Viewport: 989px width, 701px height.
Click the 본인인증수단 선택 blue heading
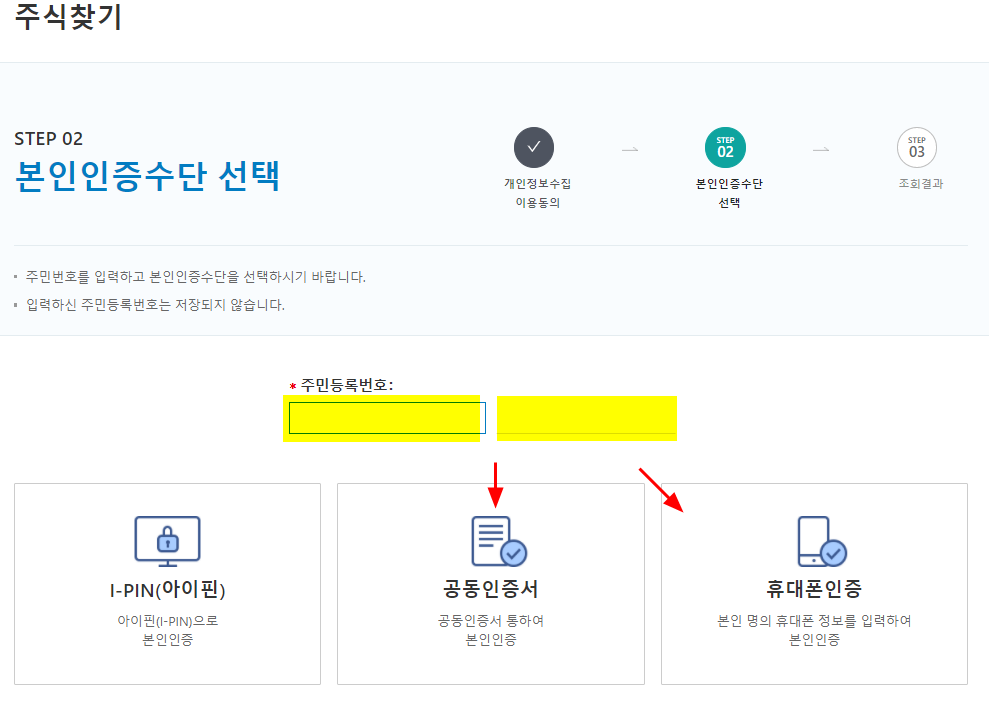(147, 176)
